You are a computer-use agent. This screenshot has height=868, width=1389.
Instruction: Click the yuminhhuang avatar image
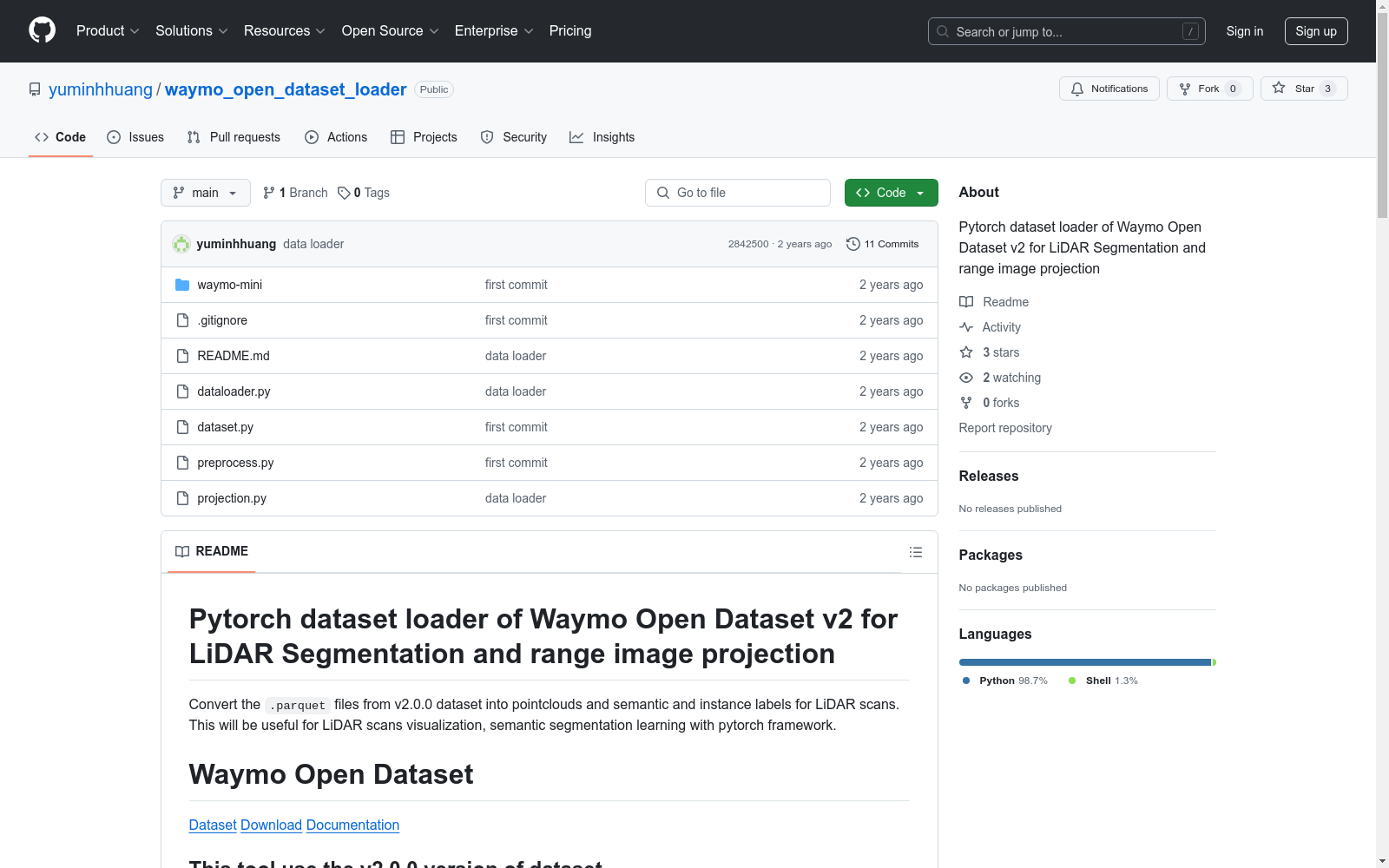point(181,244)
